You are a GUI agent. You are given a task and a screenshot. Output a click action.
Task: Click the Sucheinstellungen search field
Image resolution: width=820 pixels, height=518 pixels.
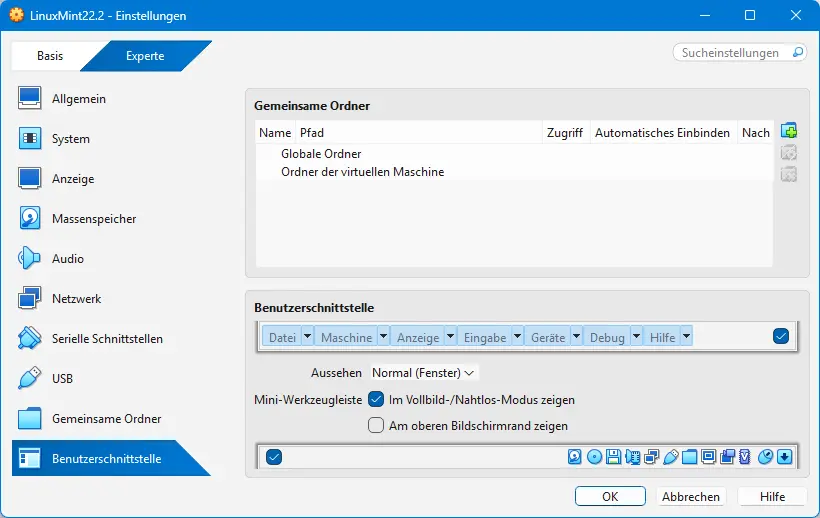pyautogui.click(x=738, y=52)
